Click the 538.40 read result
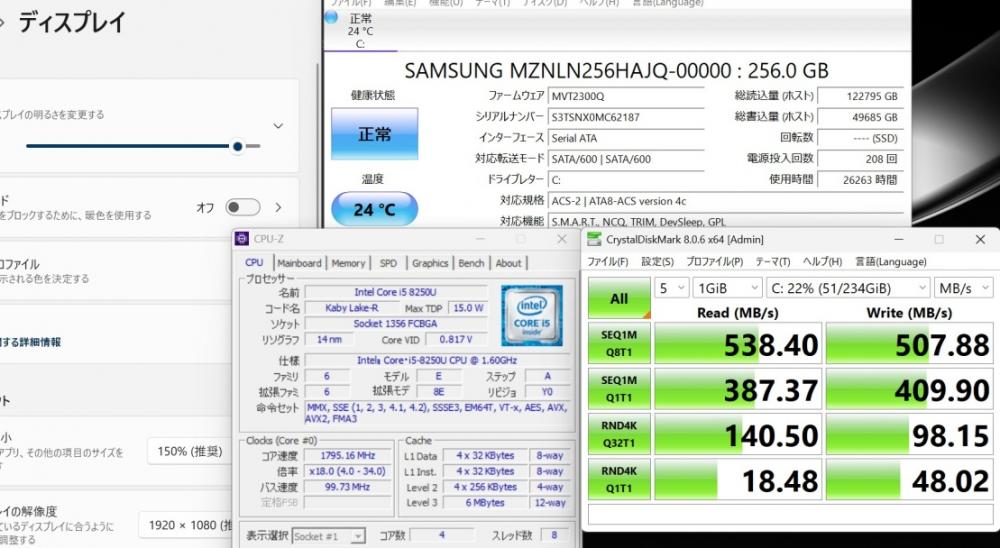The width and height of the screenshot is (1000, 548). [738, 344]
